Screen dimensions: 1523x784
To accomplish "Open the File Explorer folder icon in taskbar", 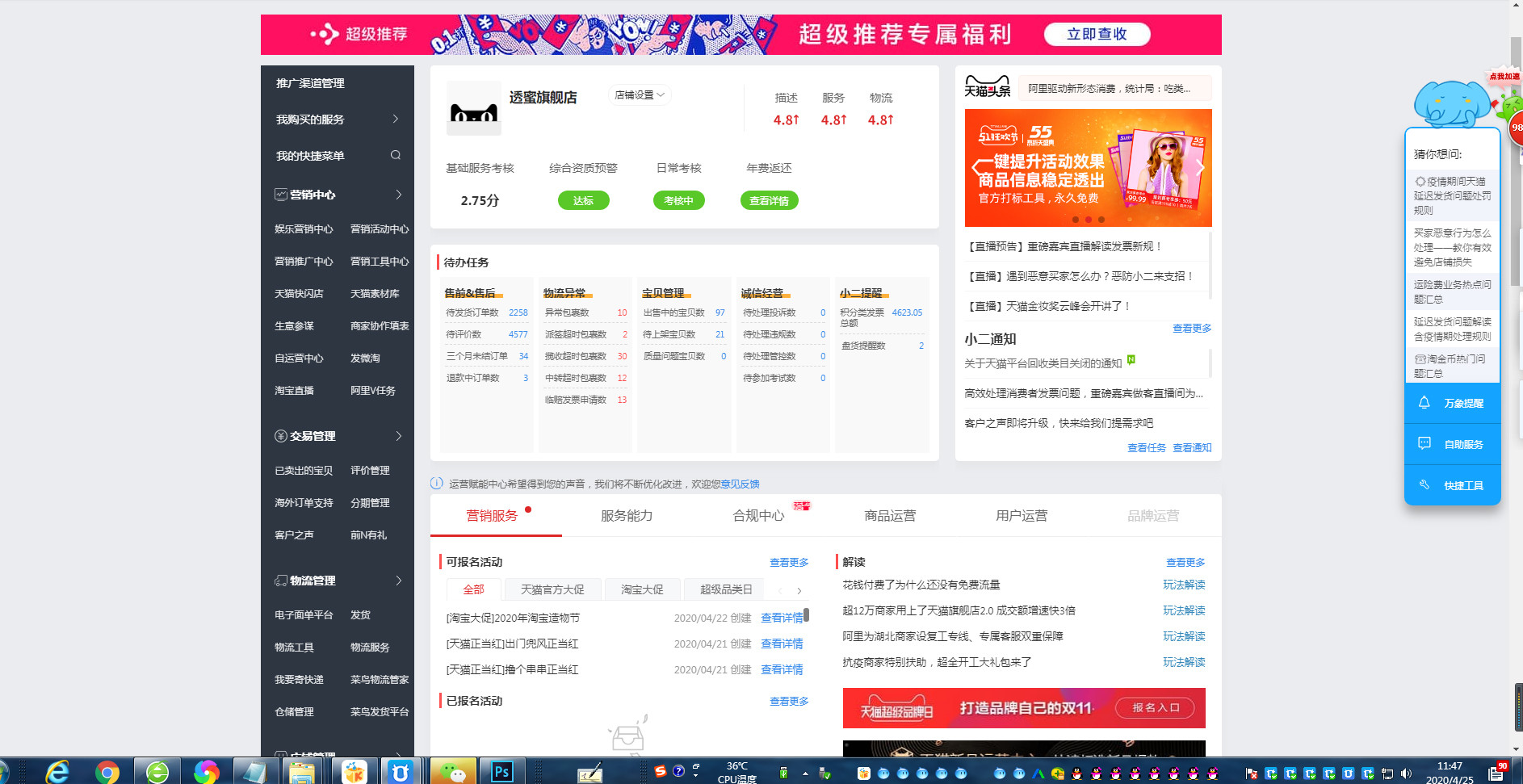I will click(x=302, y=772).
